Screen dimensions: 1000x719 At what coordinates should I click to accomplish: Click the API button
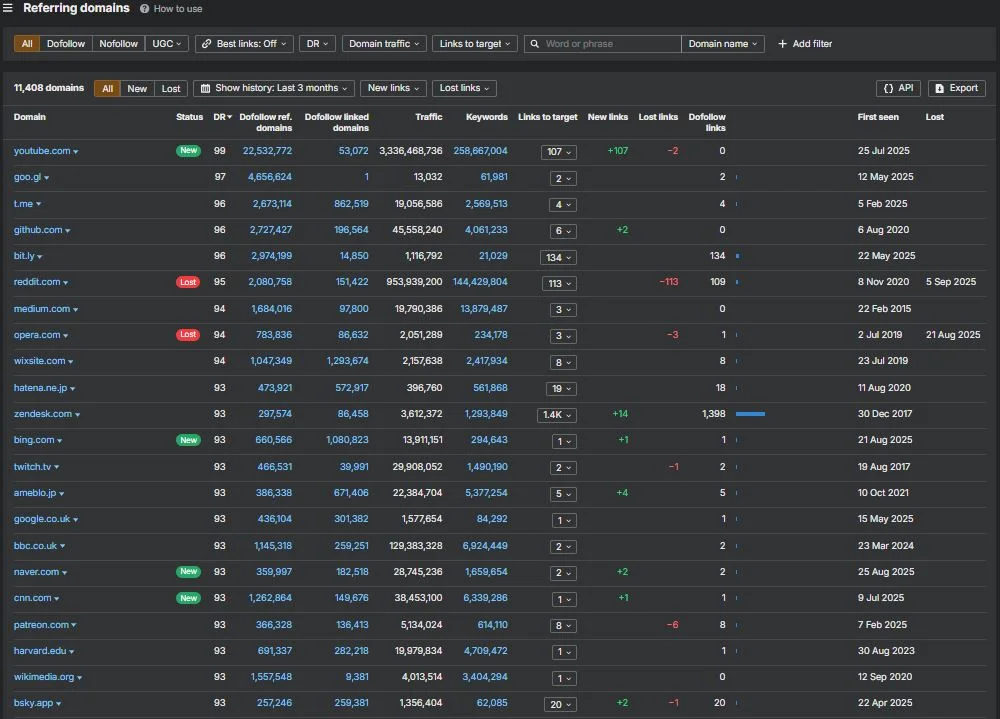click(898, 88)
